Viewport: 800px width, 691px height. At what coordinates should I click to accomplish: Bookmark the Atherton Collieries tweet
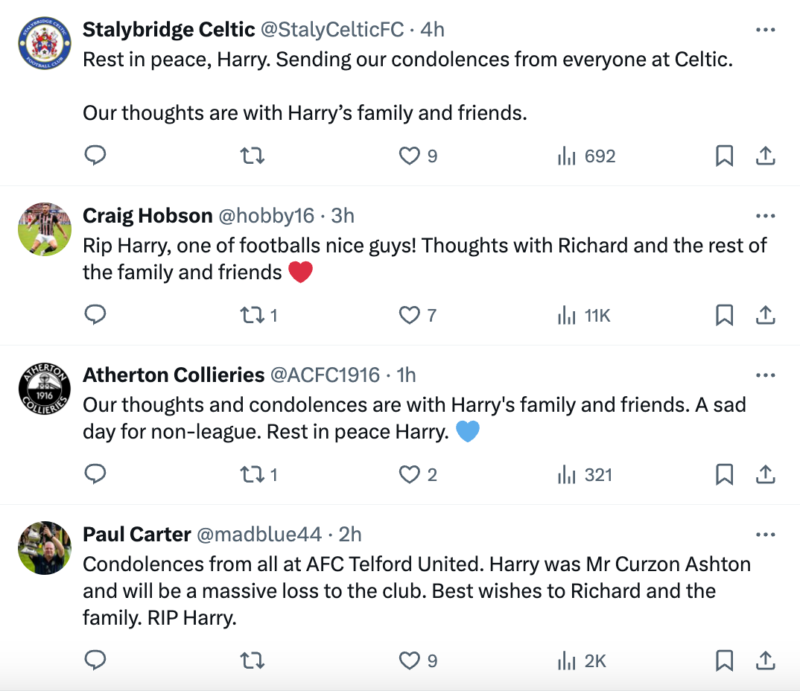coord(724,475)
